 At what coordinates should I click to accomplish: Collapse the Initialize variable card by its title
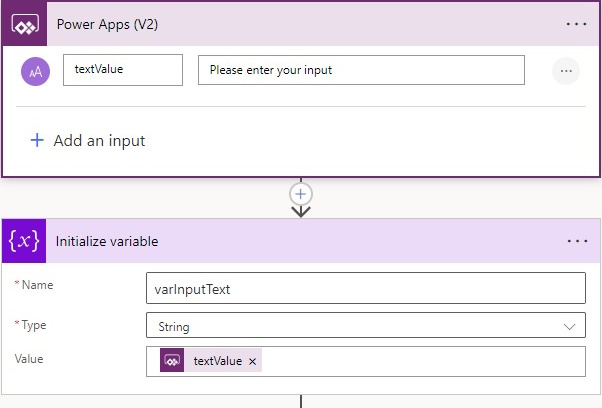click(107, 241)
